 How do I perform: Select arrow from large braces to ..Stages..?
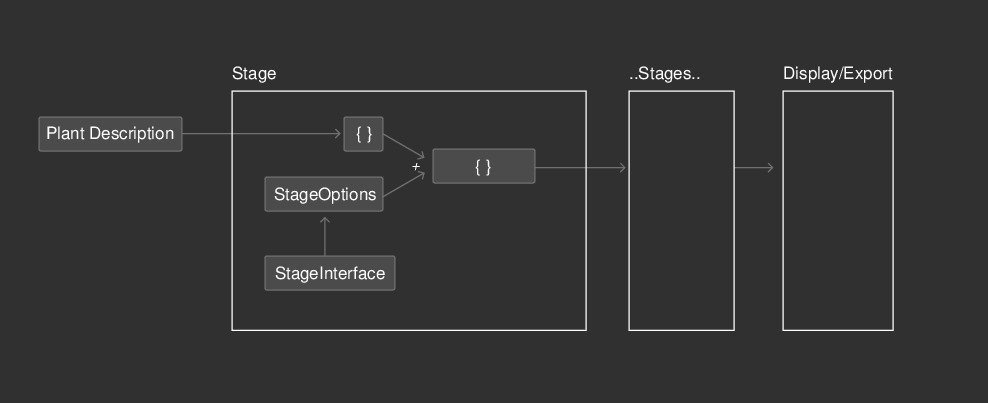[x=580, y=167]
